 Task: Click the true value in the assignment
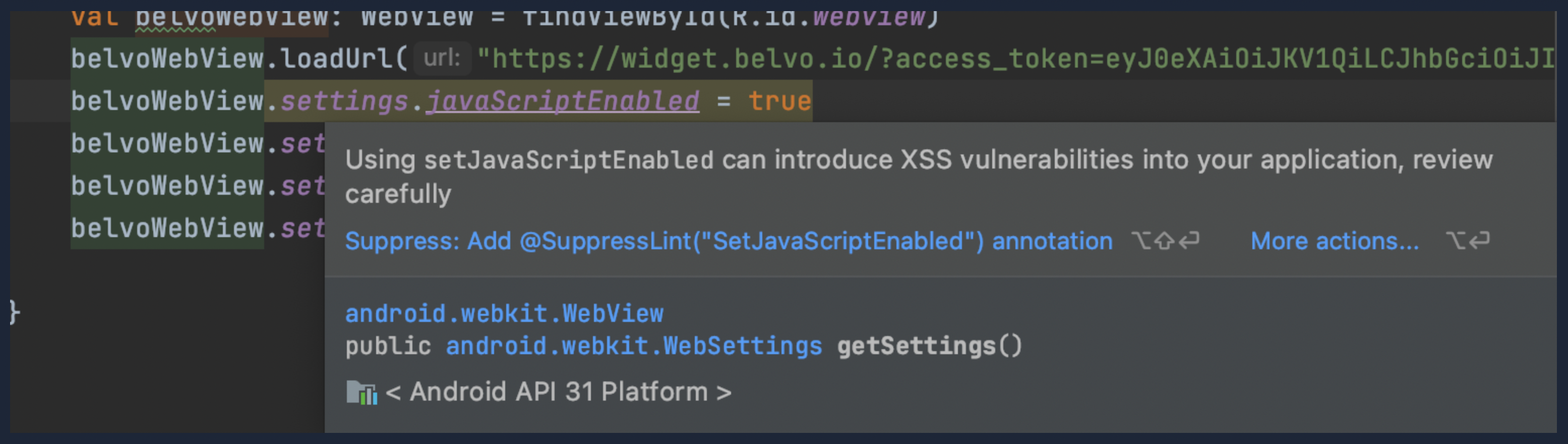pyautogui.click(x=779, y=101)
